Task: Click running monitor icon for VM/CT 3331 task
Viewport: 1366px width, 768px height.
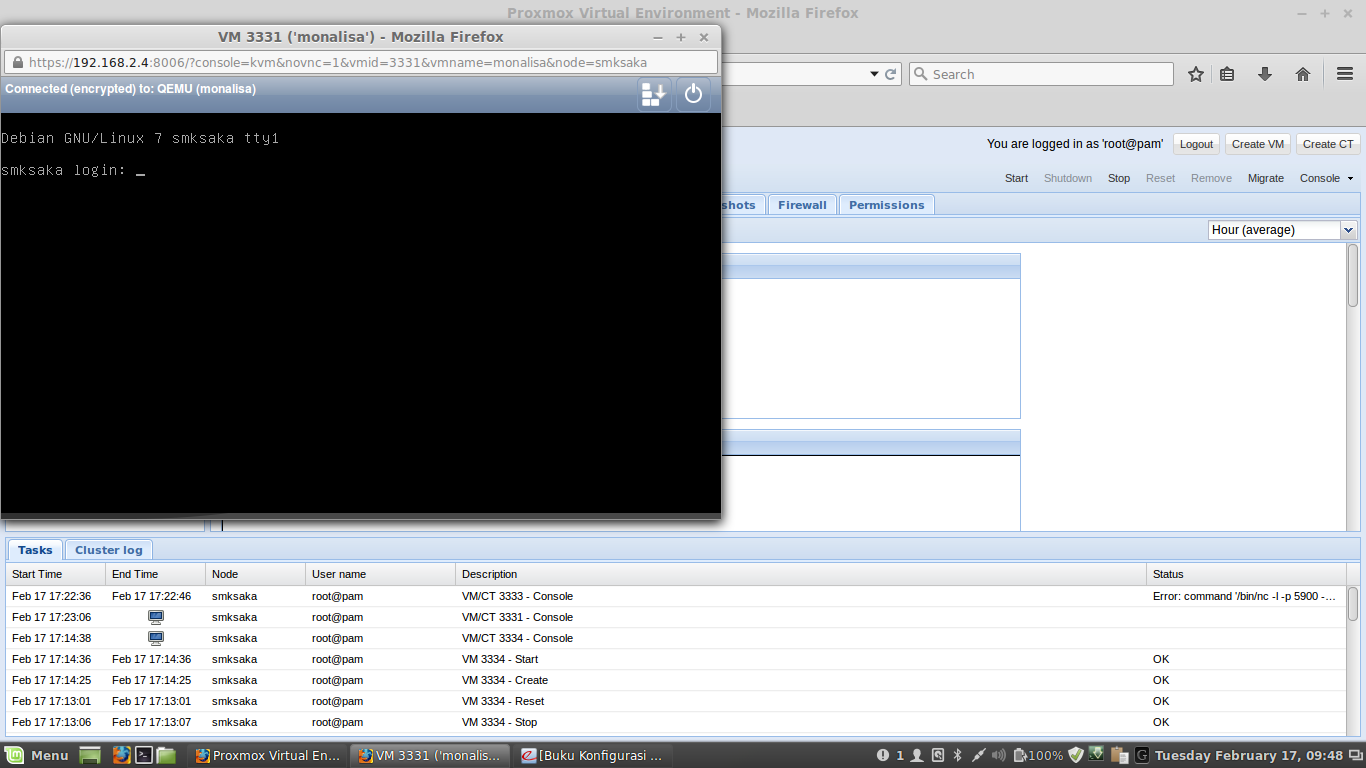Action: point(156,617)
